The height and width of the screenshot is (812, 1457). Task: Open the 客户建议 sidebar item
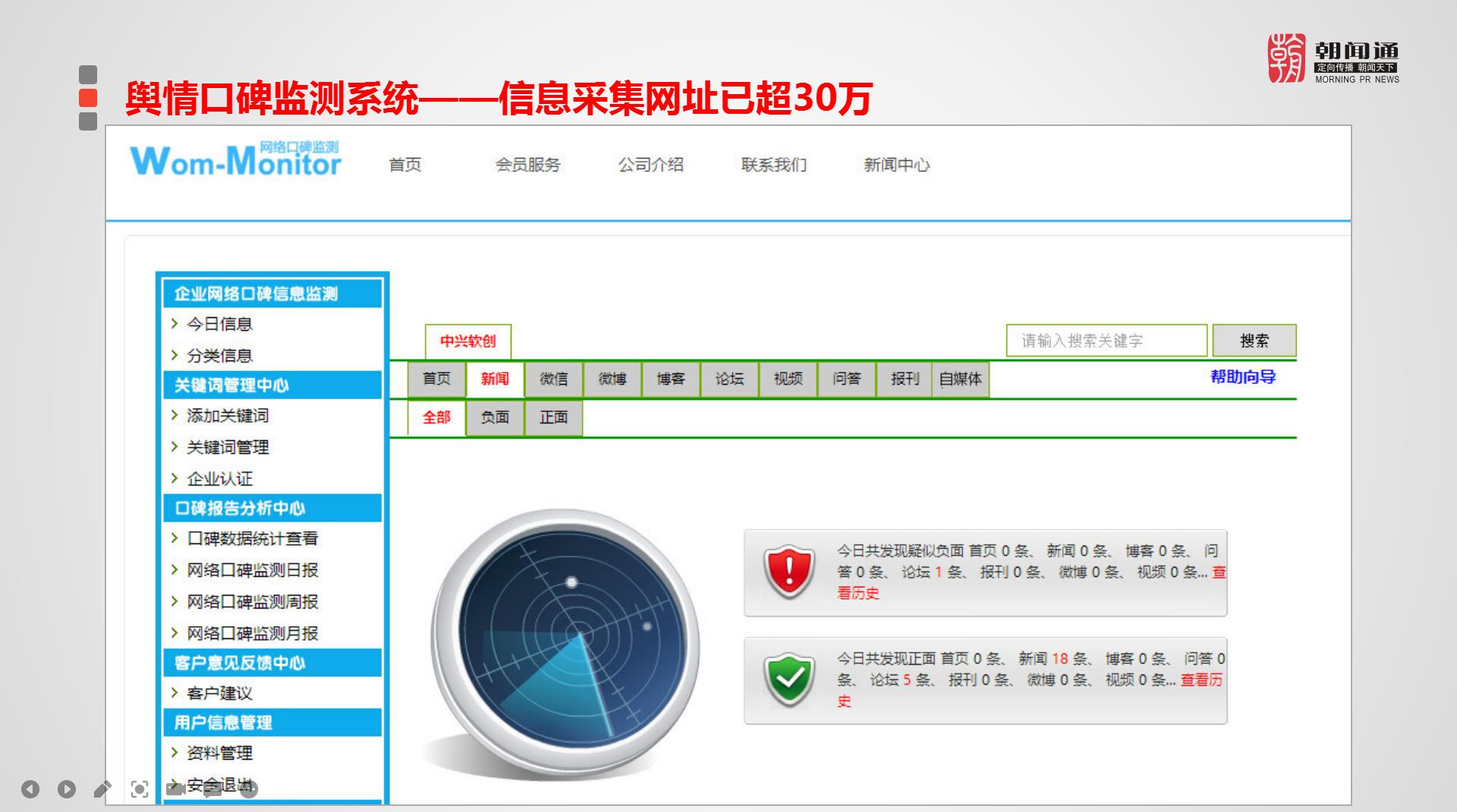(x=219, y=693)
